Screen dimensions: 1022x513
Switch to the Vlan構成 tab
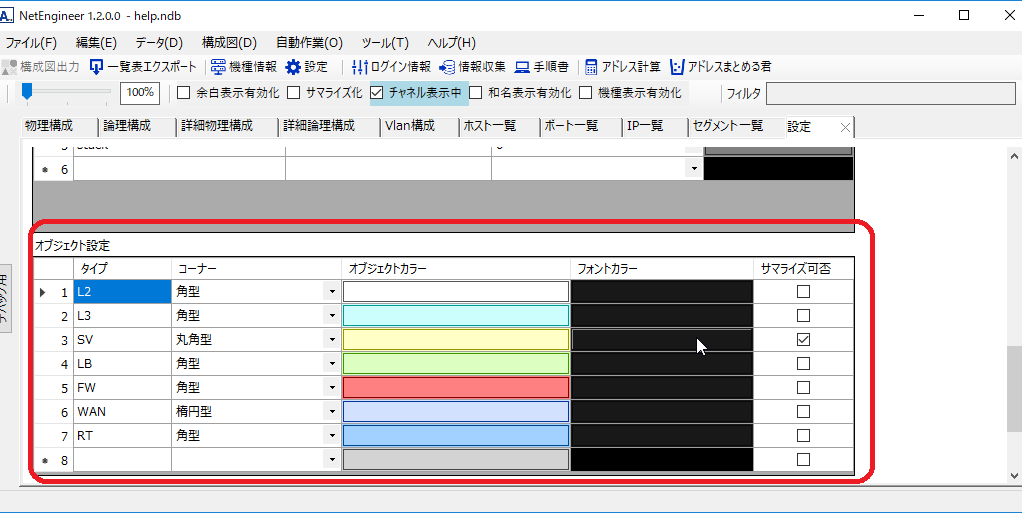[x=409, y=126]
